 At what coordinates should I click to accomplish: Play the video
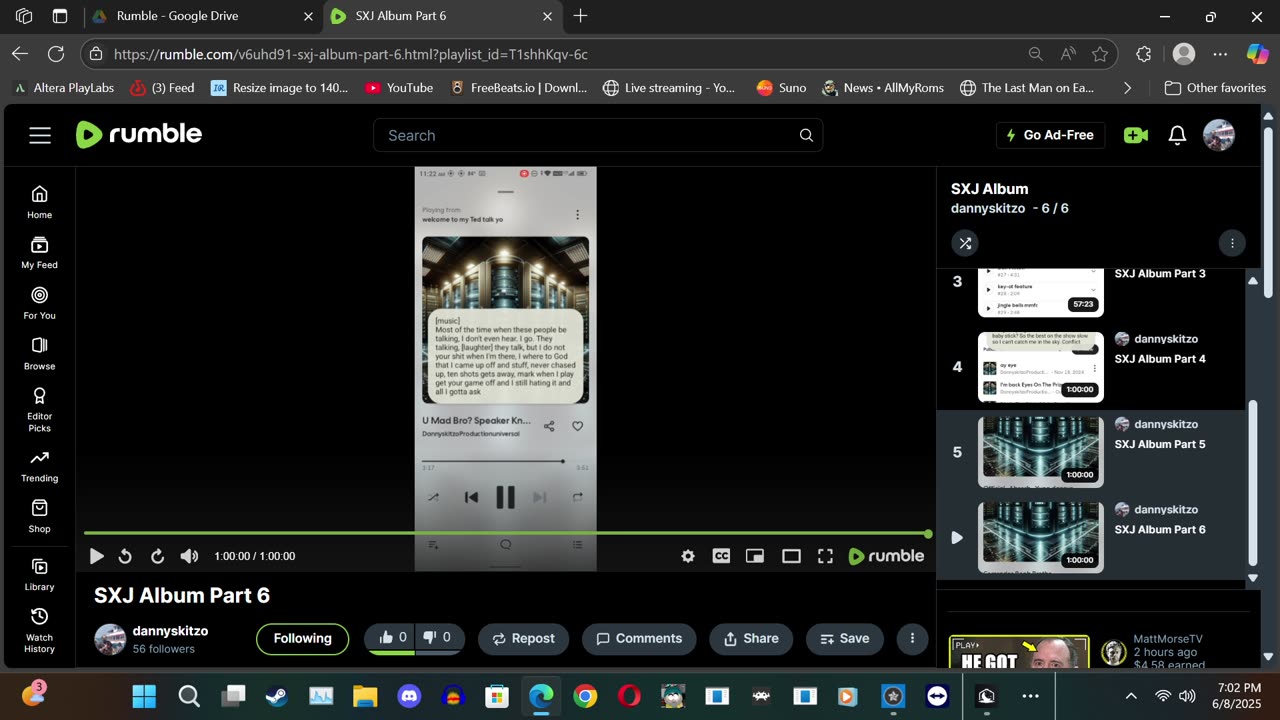click(96, 556)
